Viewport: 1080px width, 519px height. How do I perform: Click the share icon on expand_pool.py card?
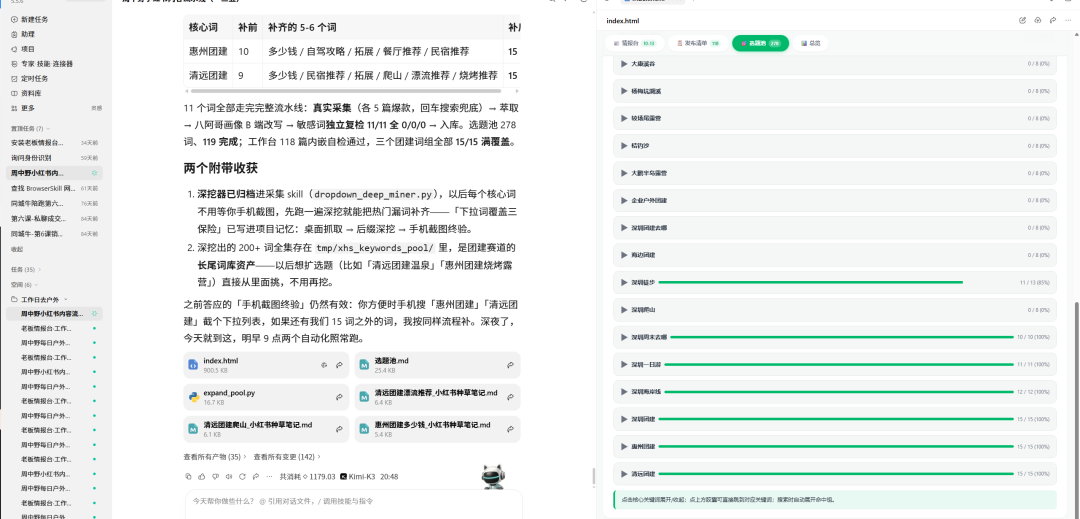(x=340, y=397)
